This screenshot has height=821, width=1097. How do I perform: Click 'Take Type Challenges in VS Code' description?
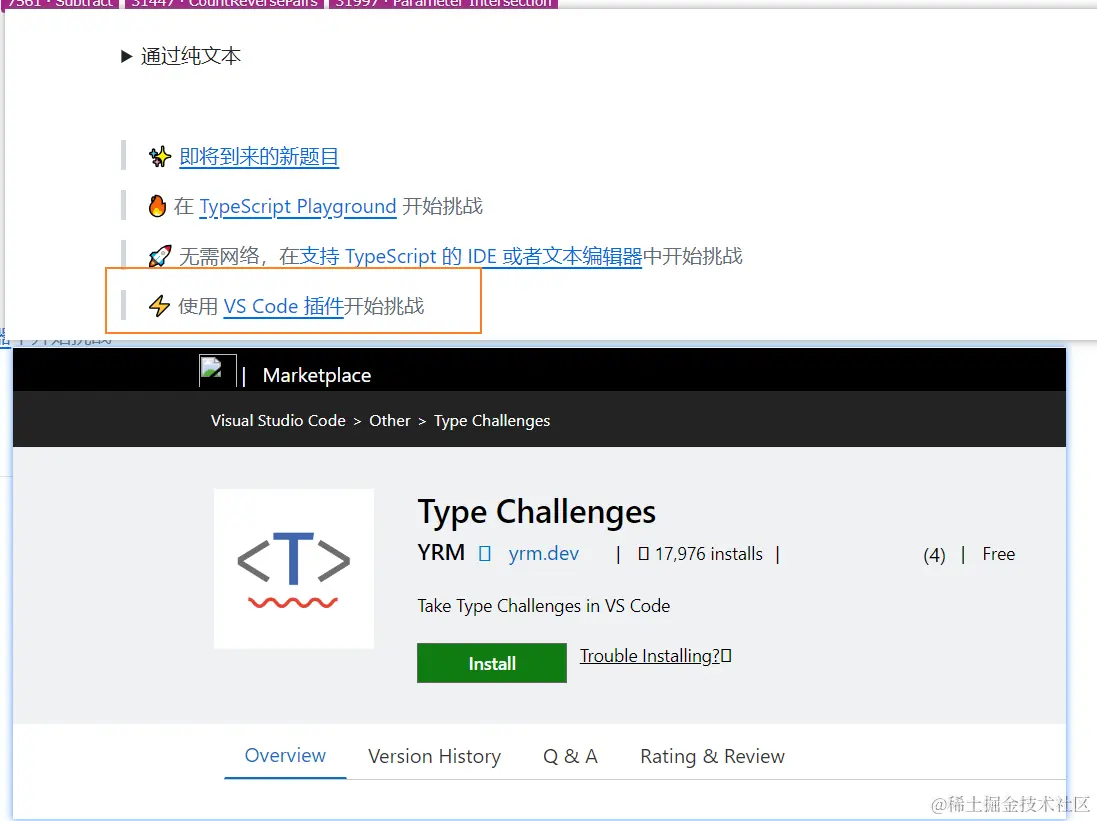(544, 606)
